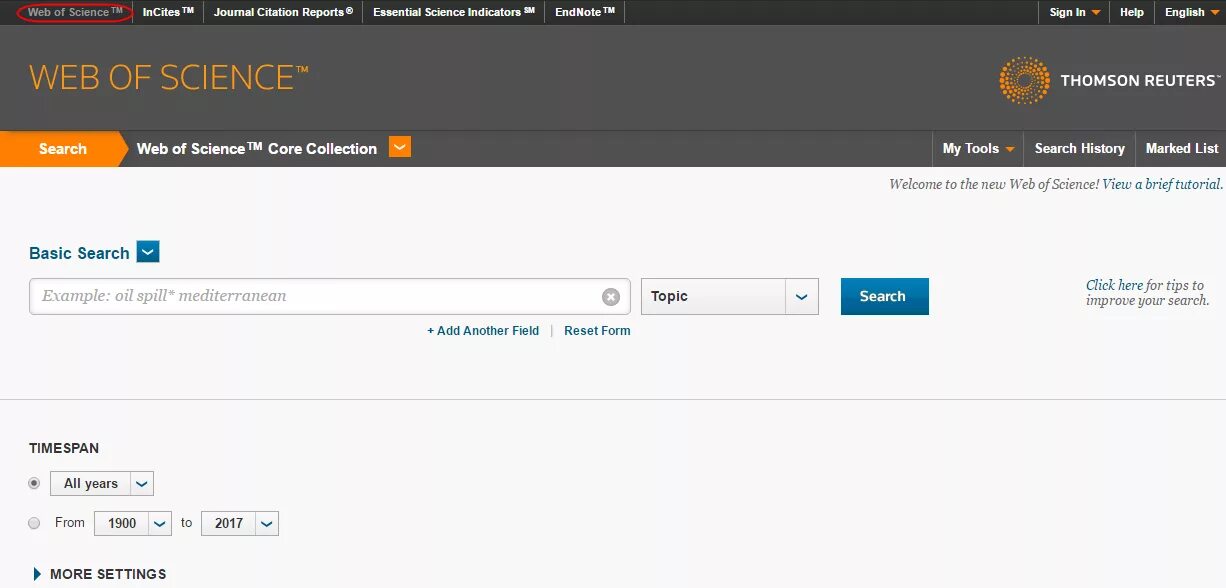Open the Web of Science top nav tab
Image resolution: width=1226 pixels, height=588 pixels.
click(x=75, y=12)
